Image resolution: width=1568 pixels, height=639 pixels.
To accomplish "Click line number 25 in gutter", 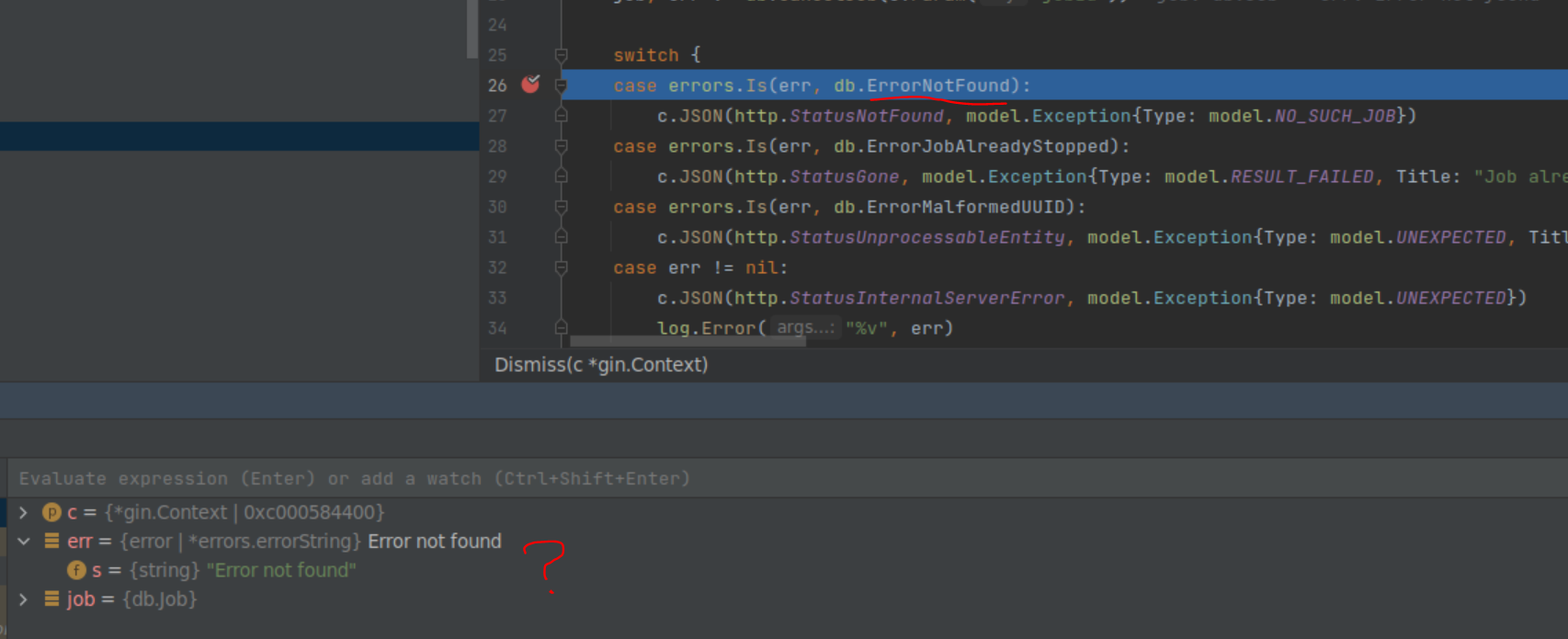I will pyautogui.click(x=497, y=55).
